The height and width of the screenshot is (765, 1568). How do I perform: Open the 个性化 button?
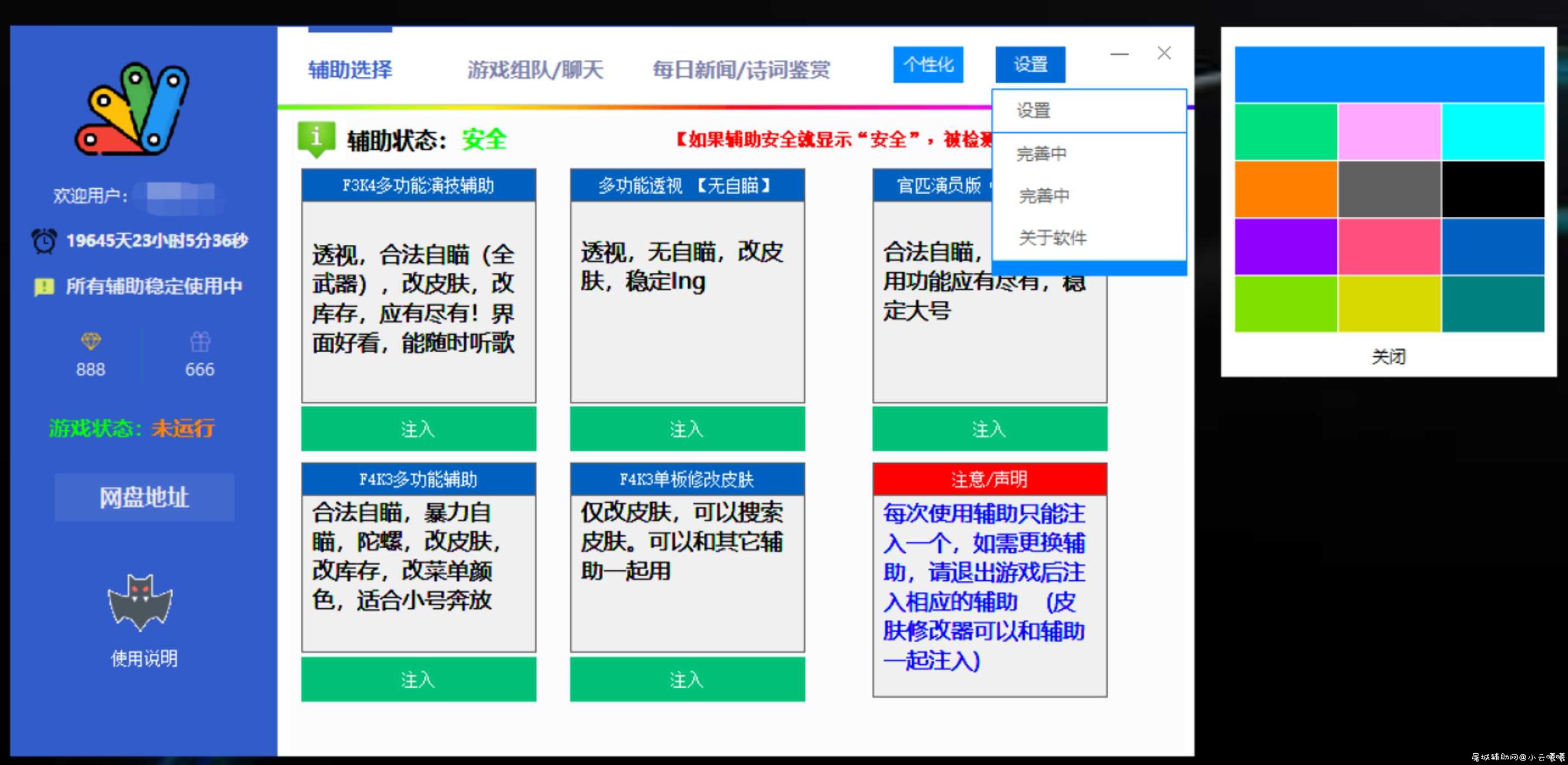(x=928, y=64)
